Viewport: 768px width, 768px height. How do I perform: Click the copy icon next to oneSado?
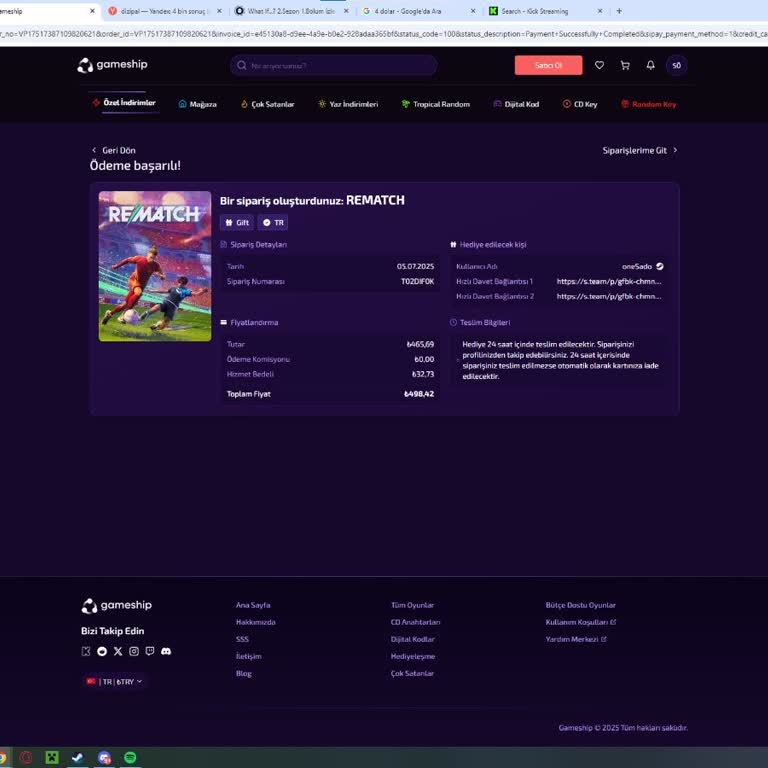point(660,266)
